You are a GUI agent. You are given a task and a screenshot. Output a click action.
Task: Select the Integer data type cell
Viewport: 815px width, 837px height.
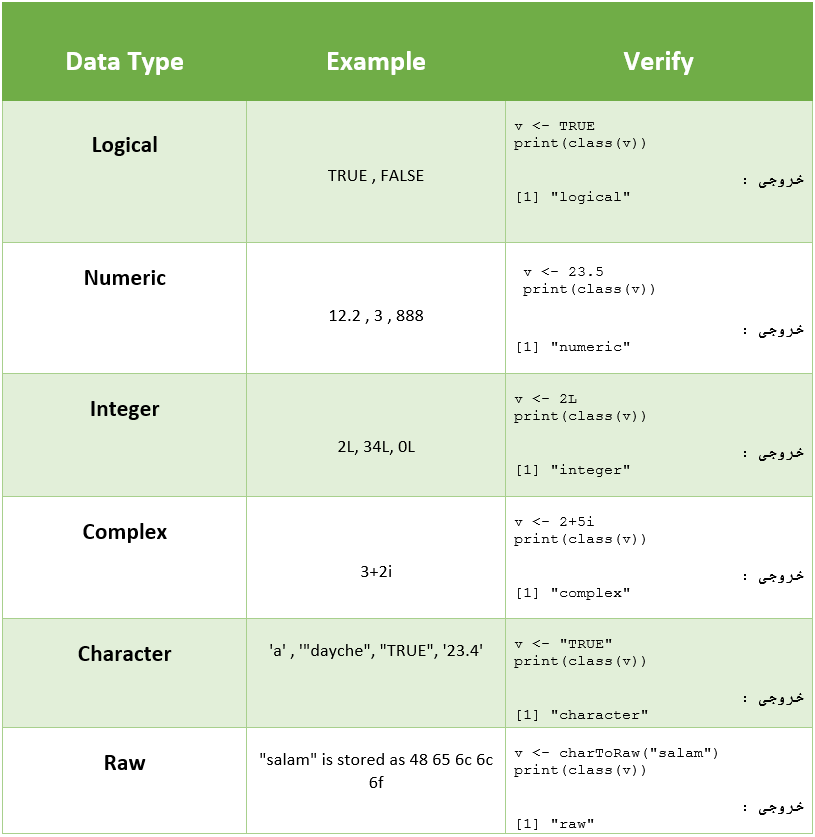[x=124, y=409]
